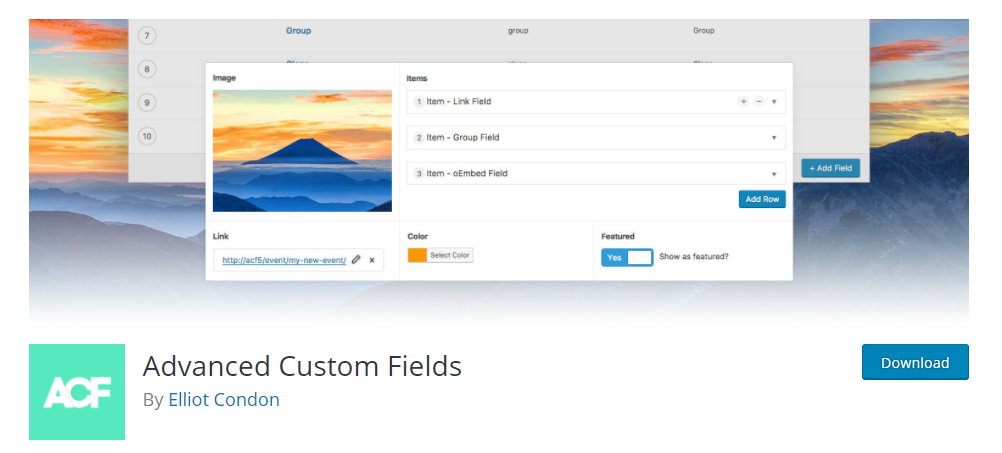Click the minus icon on Link Field row
This screenshot has width=1002, height=453.
click(758, 102)
